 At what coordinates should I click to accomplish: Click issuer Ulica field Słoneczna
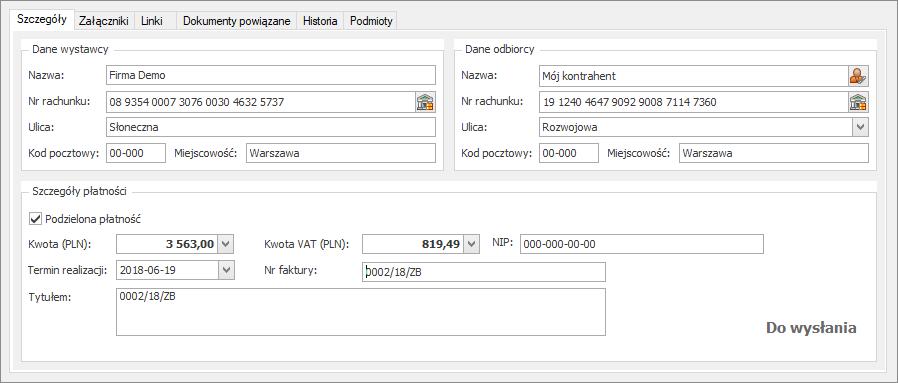click(x=271, y=127)
